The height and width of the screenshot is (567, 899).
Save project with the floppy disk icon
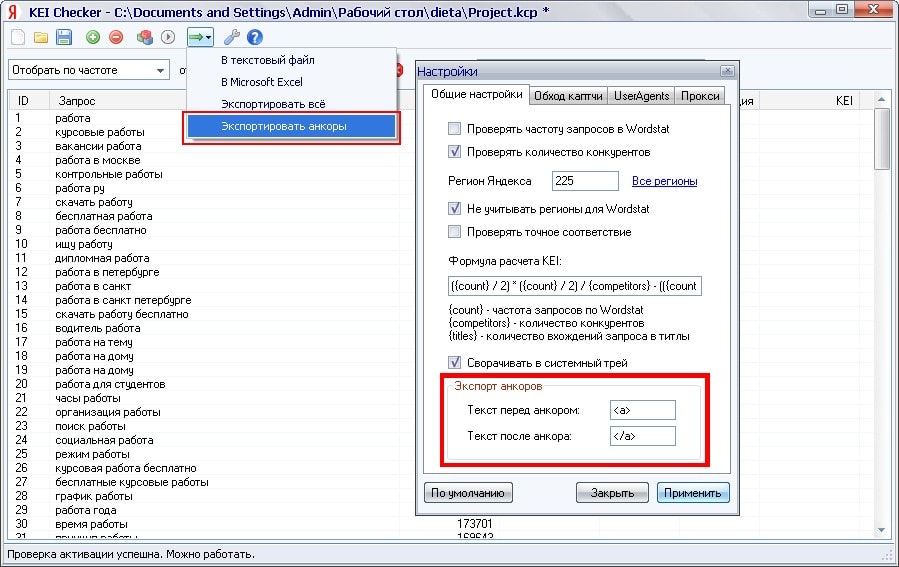point(64,37)
